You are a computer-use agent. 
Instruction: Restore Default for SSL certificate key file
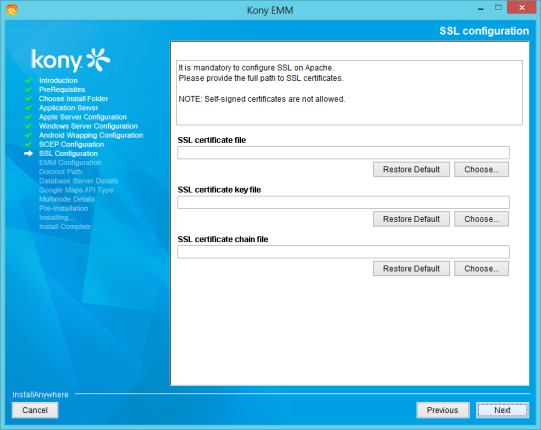tap(411, 219)
